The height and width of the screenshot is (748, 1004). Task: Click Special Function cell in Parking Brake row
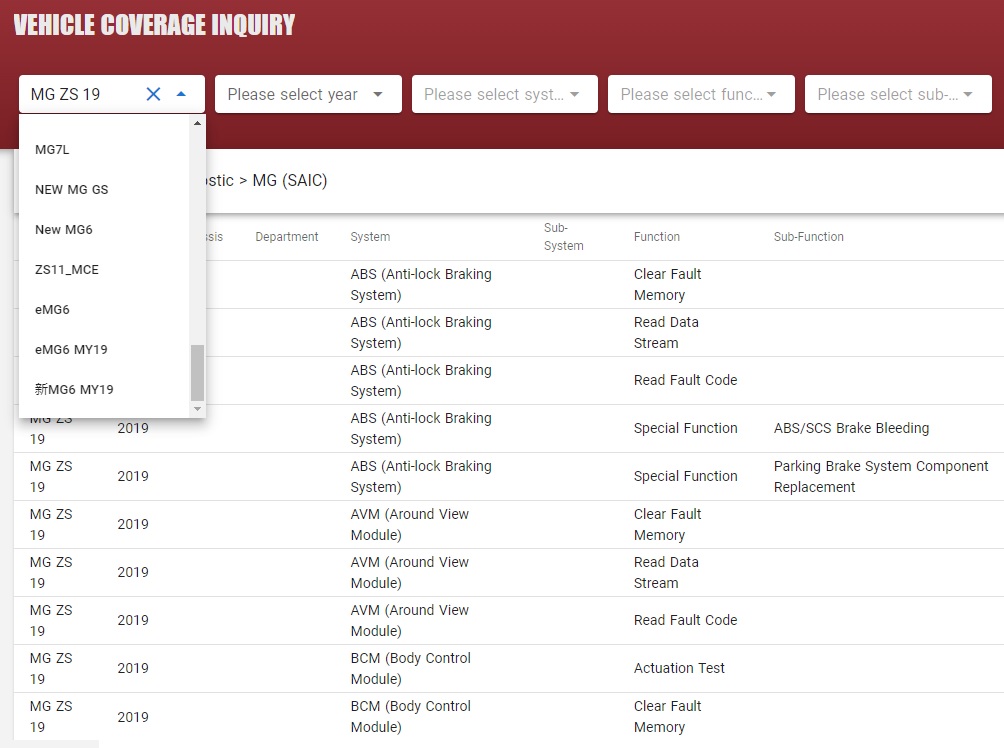point(685,476)
